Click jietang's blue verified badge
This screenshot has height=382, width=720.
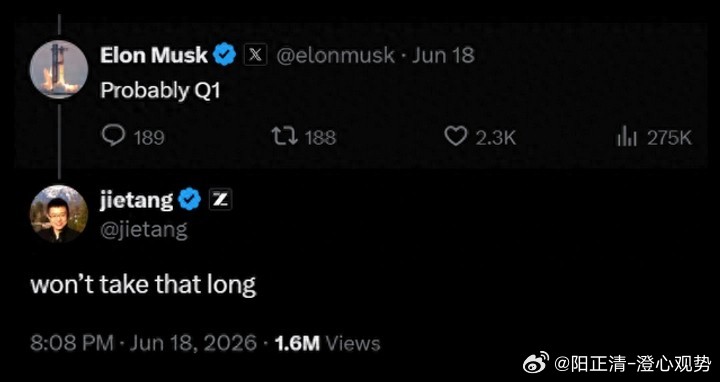coord(190,200)
